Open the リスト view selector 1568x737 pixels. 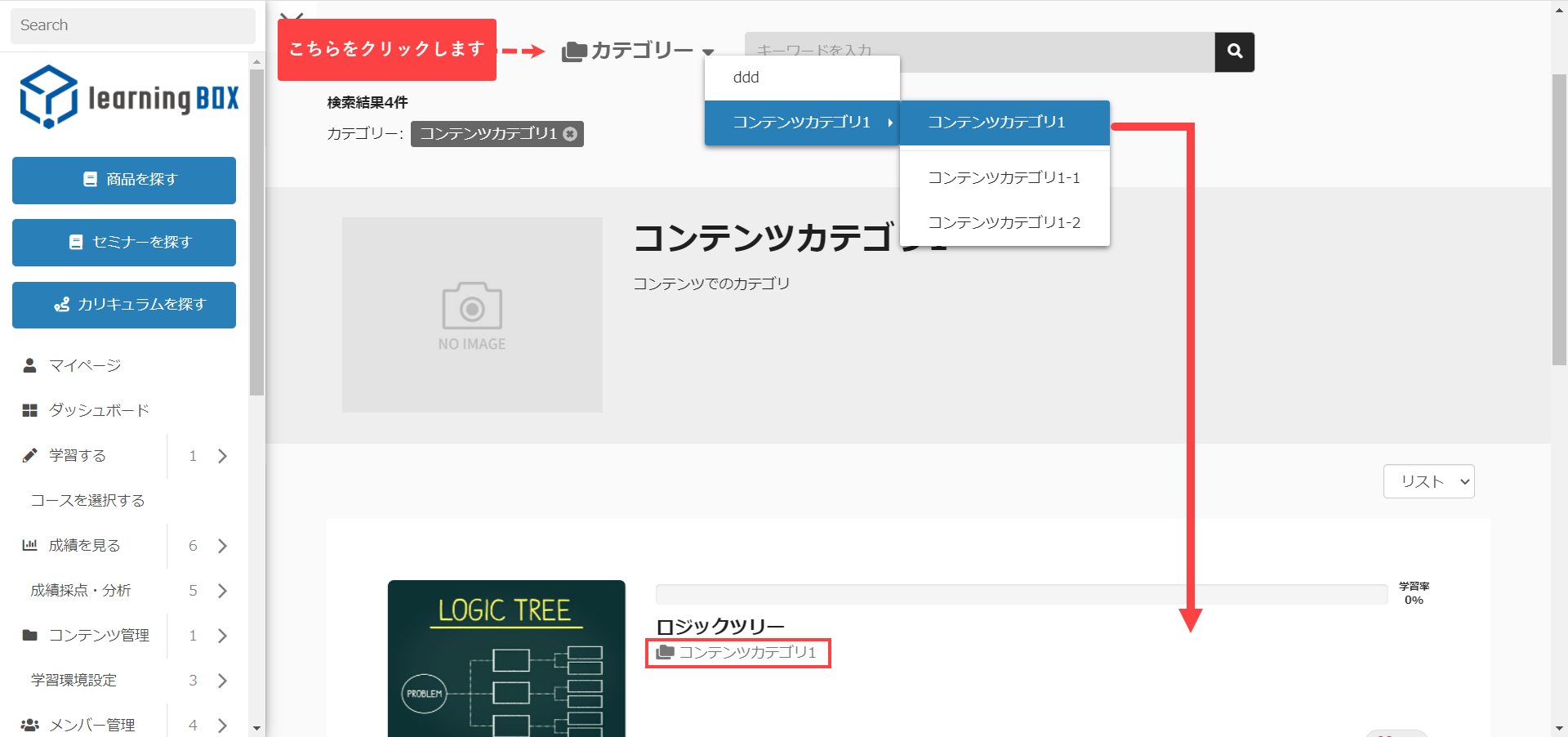[x=1428, y=481]
